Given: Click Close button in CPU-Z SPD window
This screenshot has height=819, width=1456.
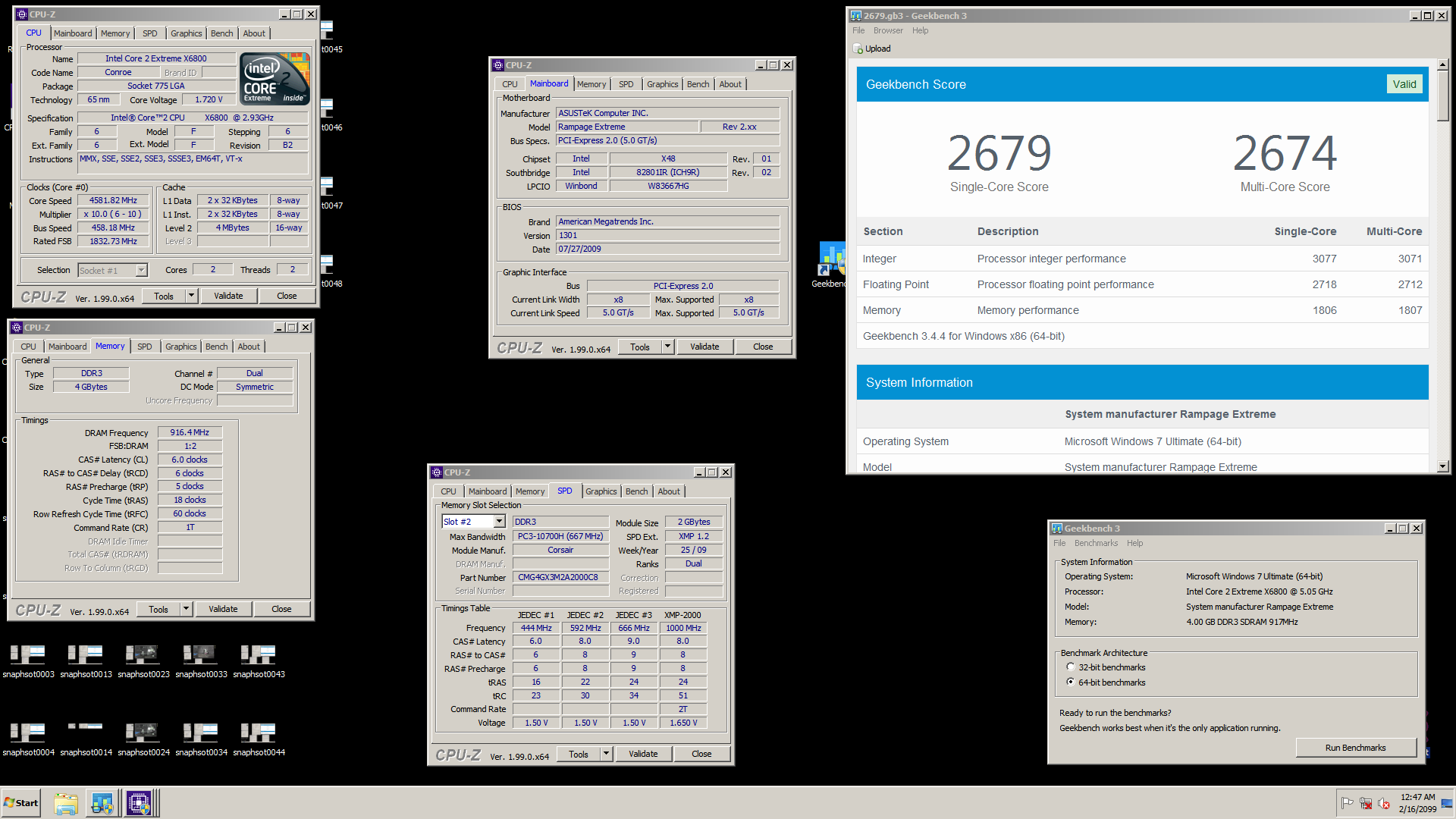Looking at the screenshot, I should click(701, 754).
